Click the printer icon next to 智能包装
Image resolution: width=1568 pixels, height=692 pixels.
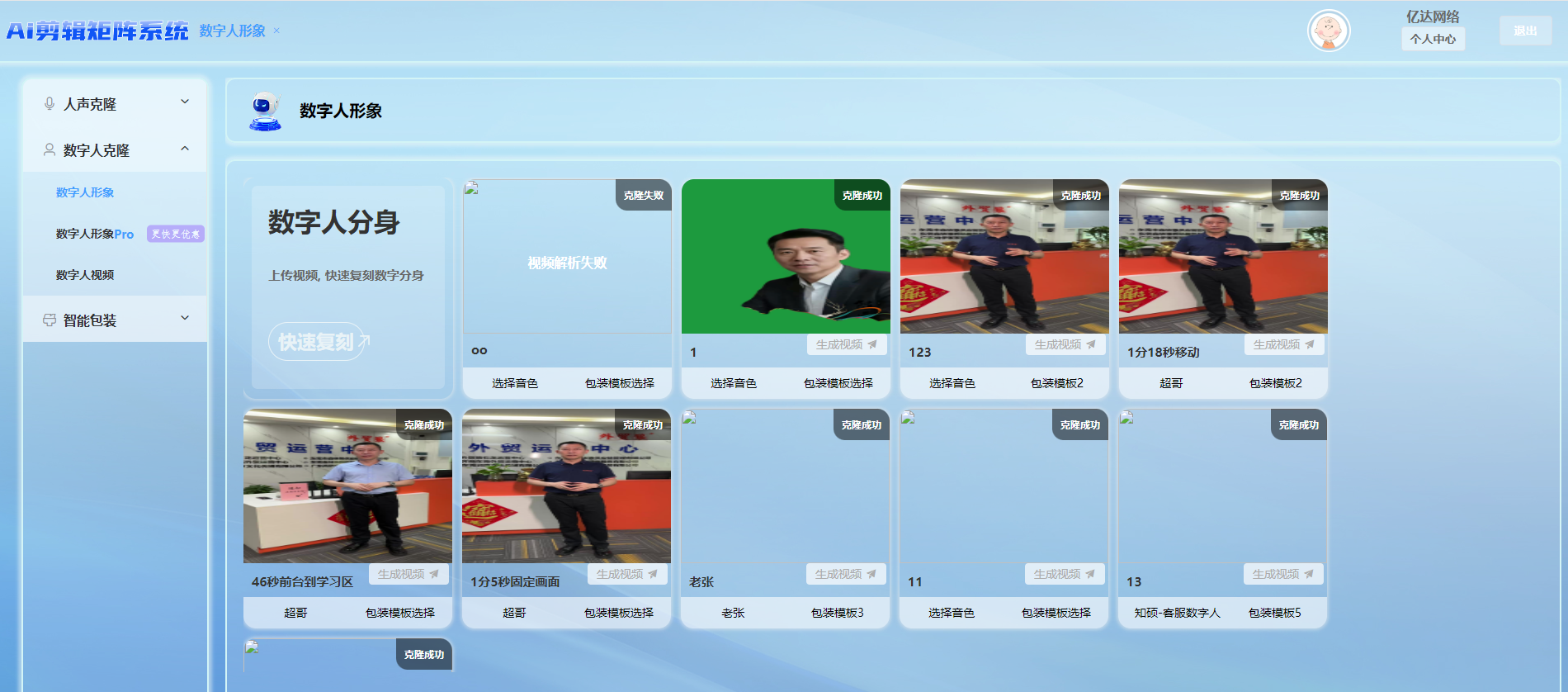[x=50, y=320]
